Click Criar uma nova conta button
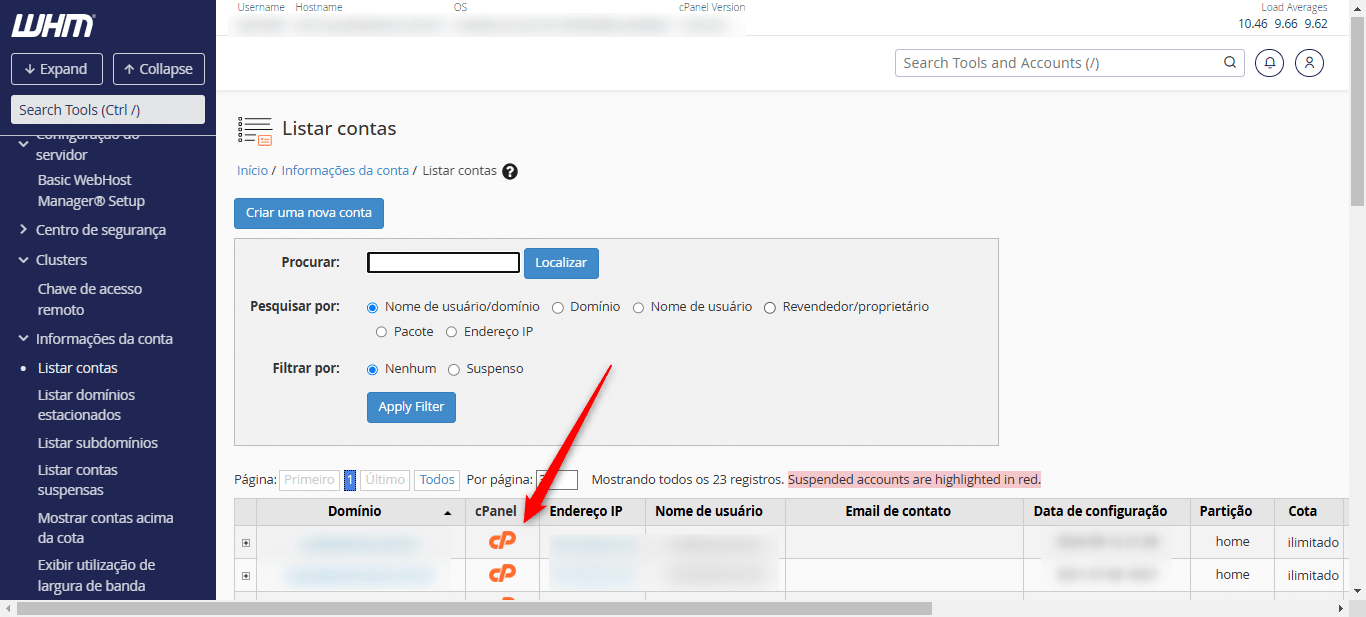 pyautogui.click(x=308, y=213)
